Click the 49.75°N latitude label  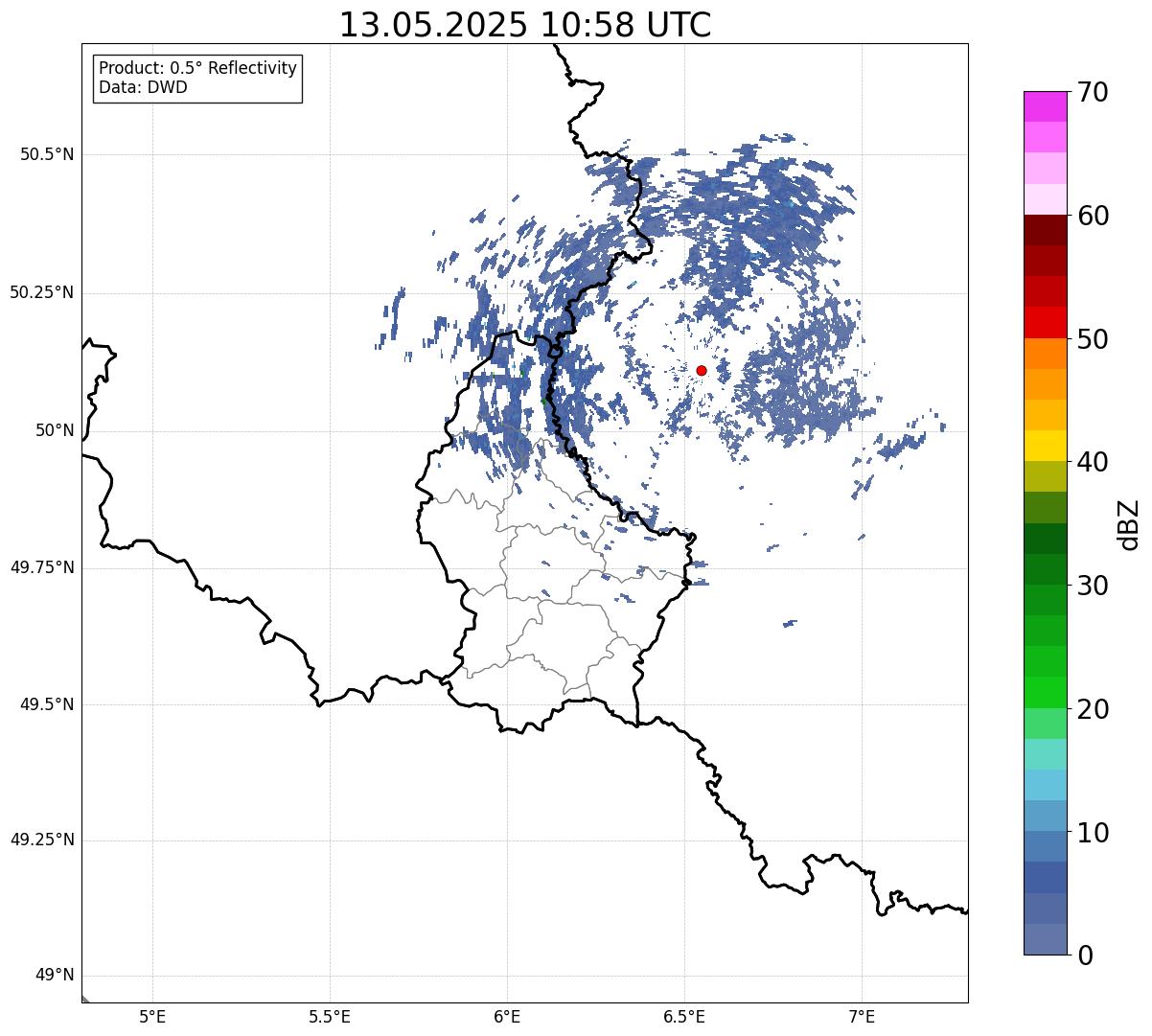tap(41, 567)
